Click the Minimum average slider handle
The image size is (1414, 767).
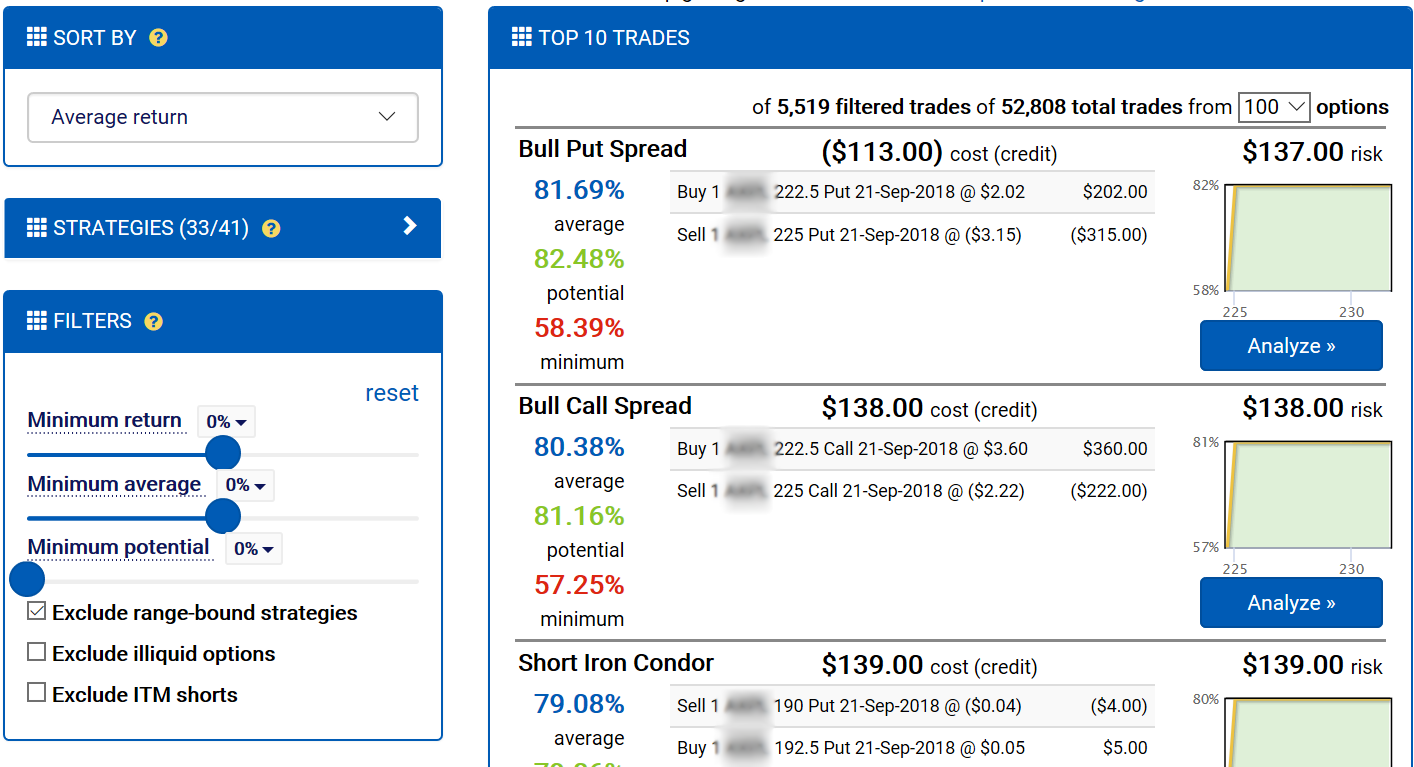(x=222, y=516)
